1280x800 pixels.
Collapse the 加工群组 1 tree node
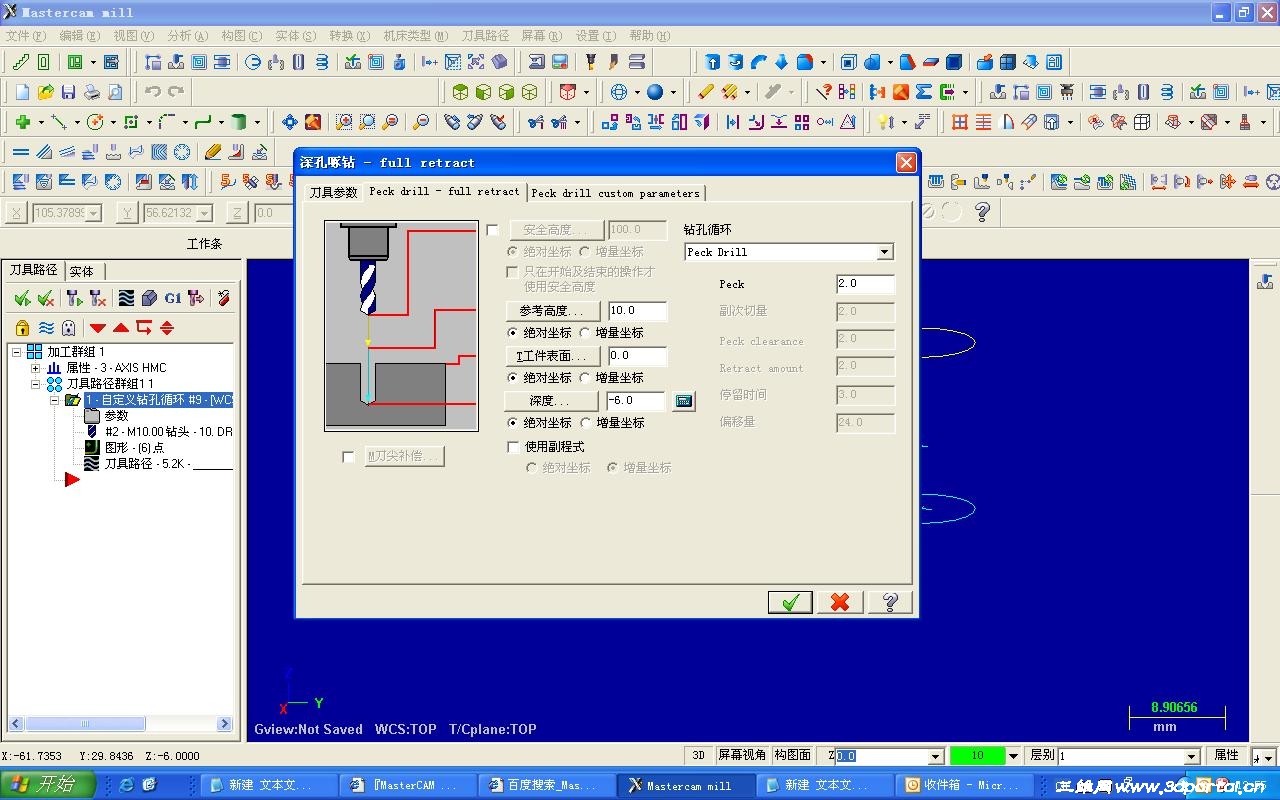coord(17,352)
